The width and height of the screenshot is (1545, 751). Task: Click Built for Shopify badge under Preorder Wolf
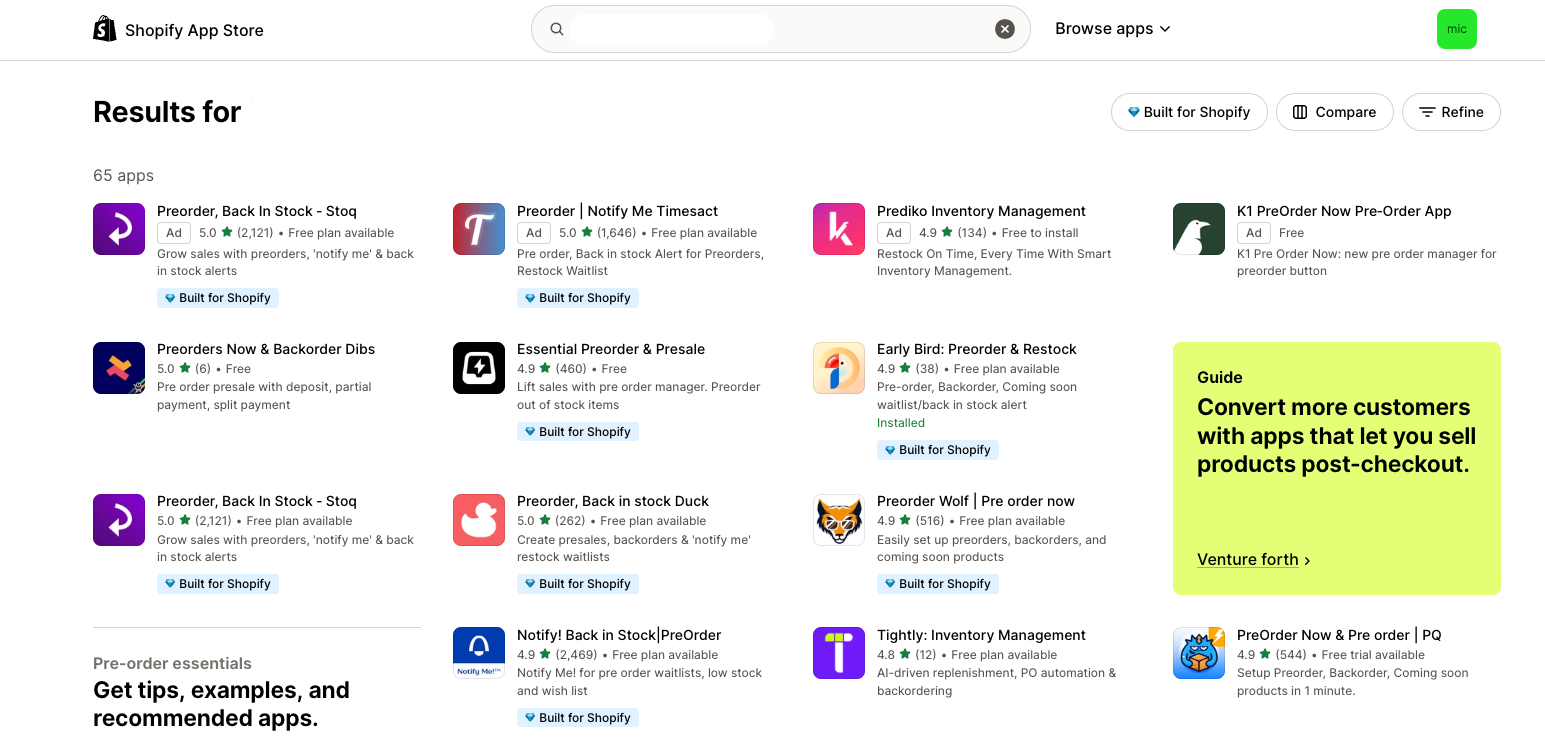[938, 584]
